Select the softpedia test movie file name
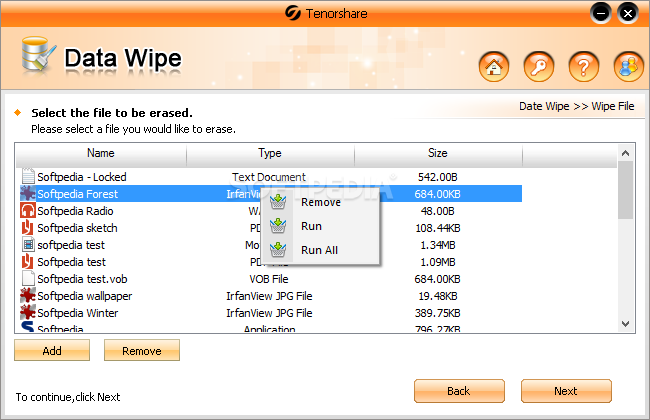Viewport: 650px width, 420px height. point(71,245)
